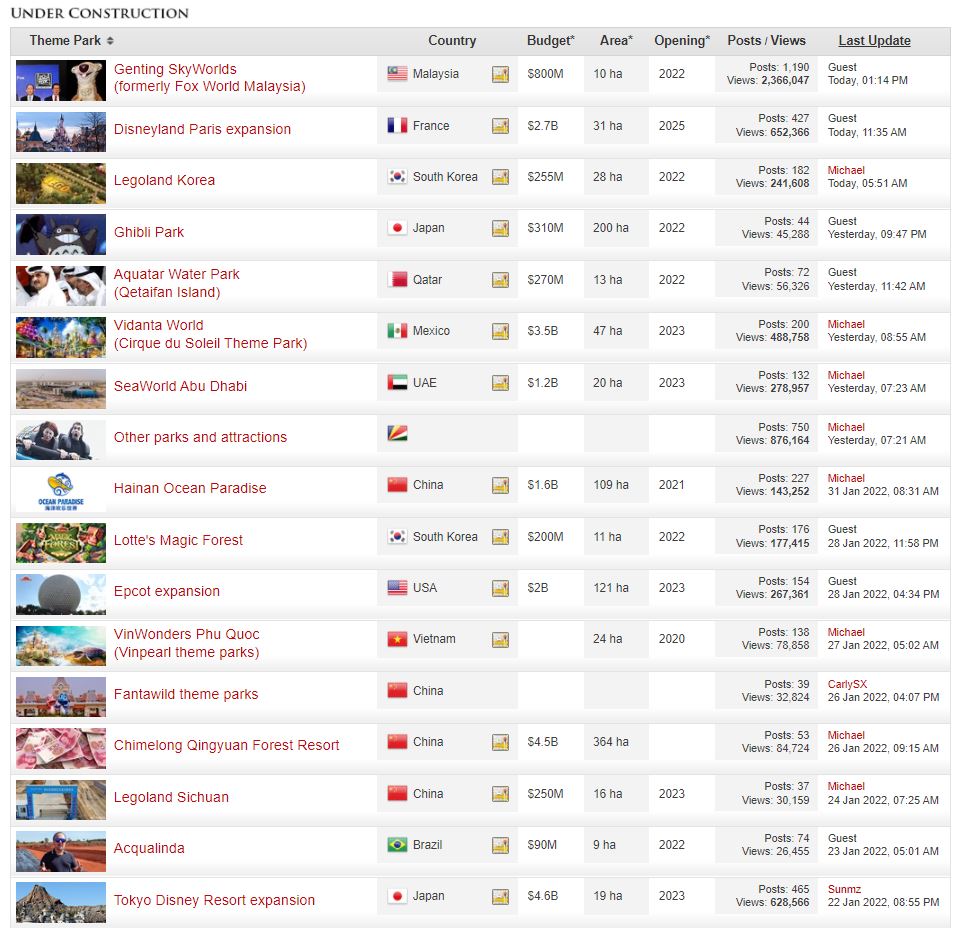The height and width of the screenshot is (928, 957).
Task: Open the Lotte's Magic Forest thread
Action: (178, 540)
